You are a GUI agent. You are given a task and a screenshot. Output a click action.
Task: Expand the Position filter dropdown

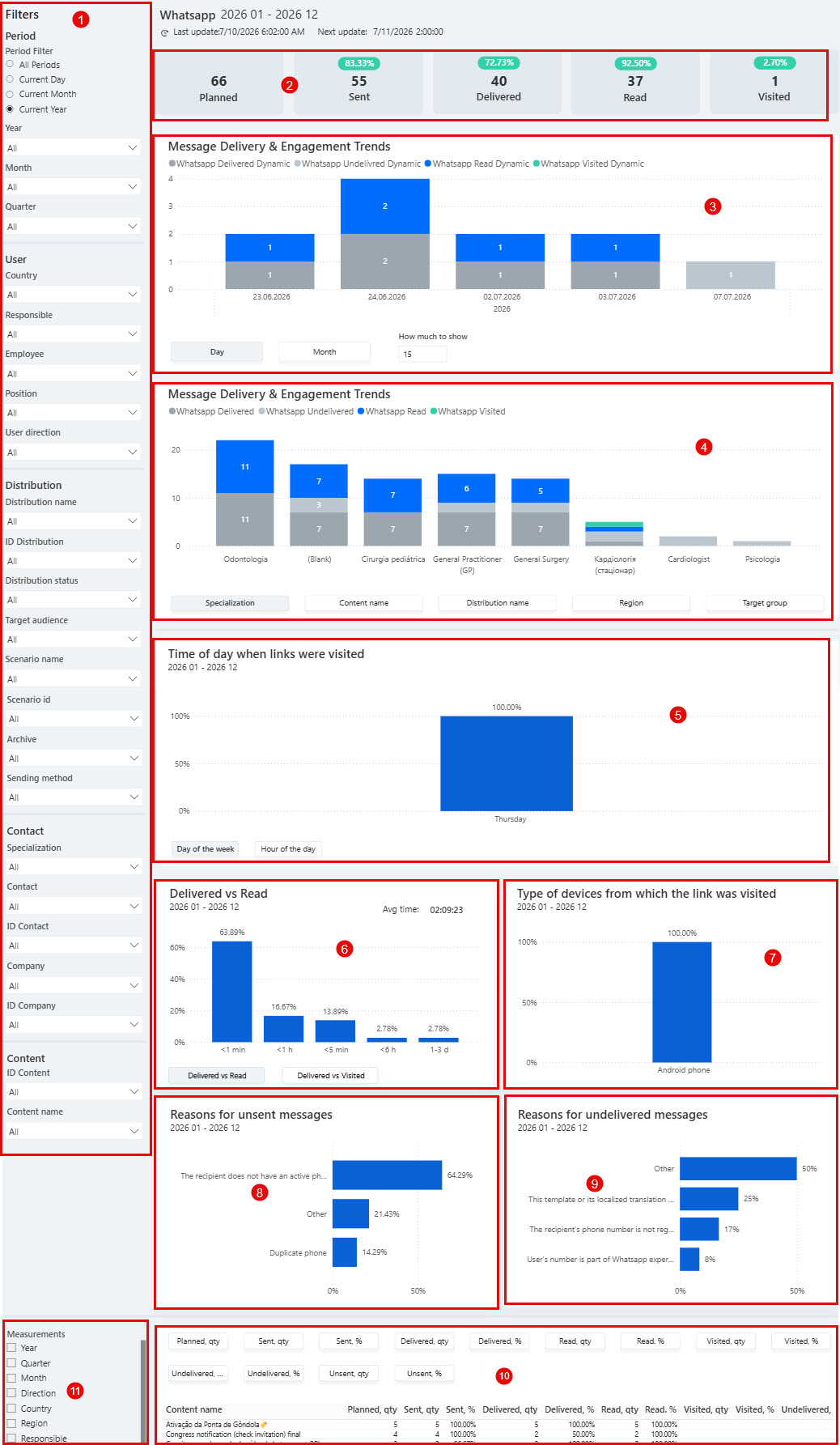tap(73, 413)
